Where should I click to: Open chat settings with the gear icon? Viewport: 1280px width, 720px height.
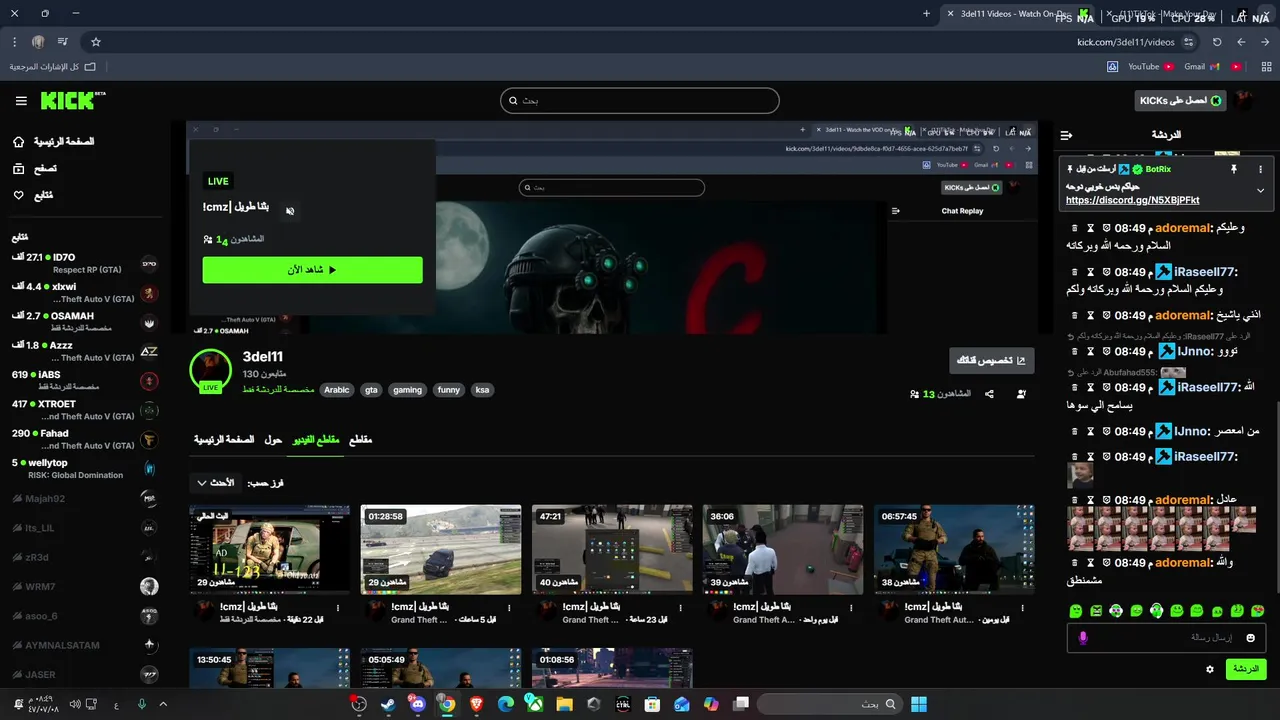(1210, 669)
